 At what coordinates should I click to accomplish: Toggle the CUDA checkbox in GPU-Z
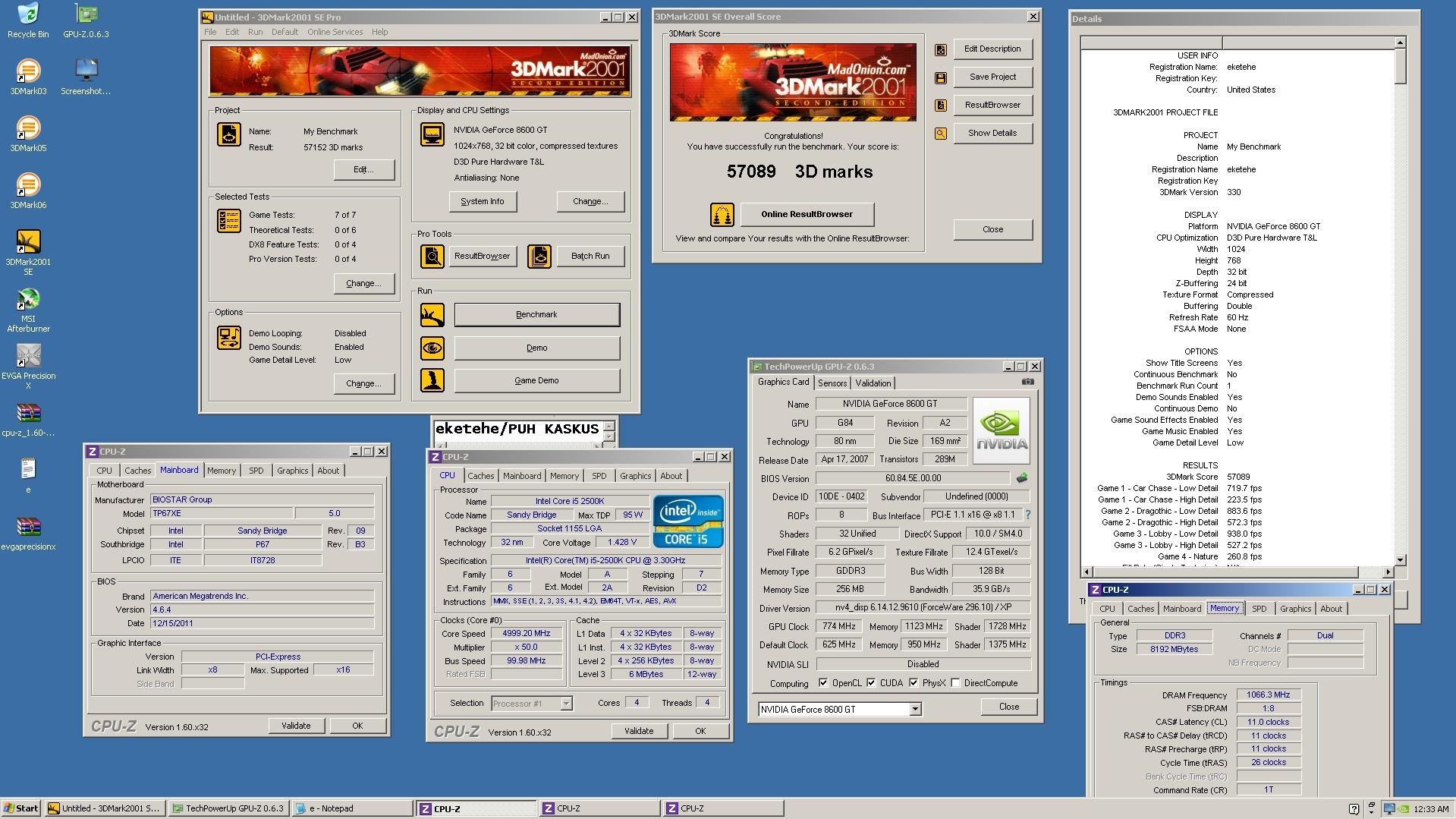[x=871, y=683]
